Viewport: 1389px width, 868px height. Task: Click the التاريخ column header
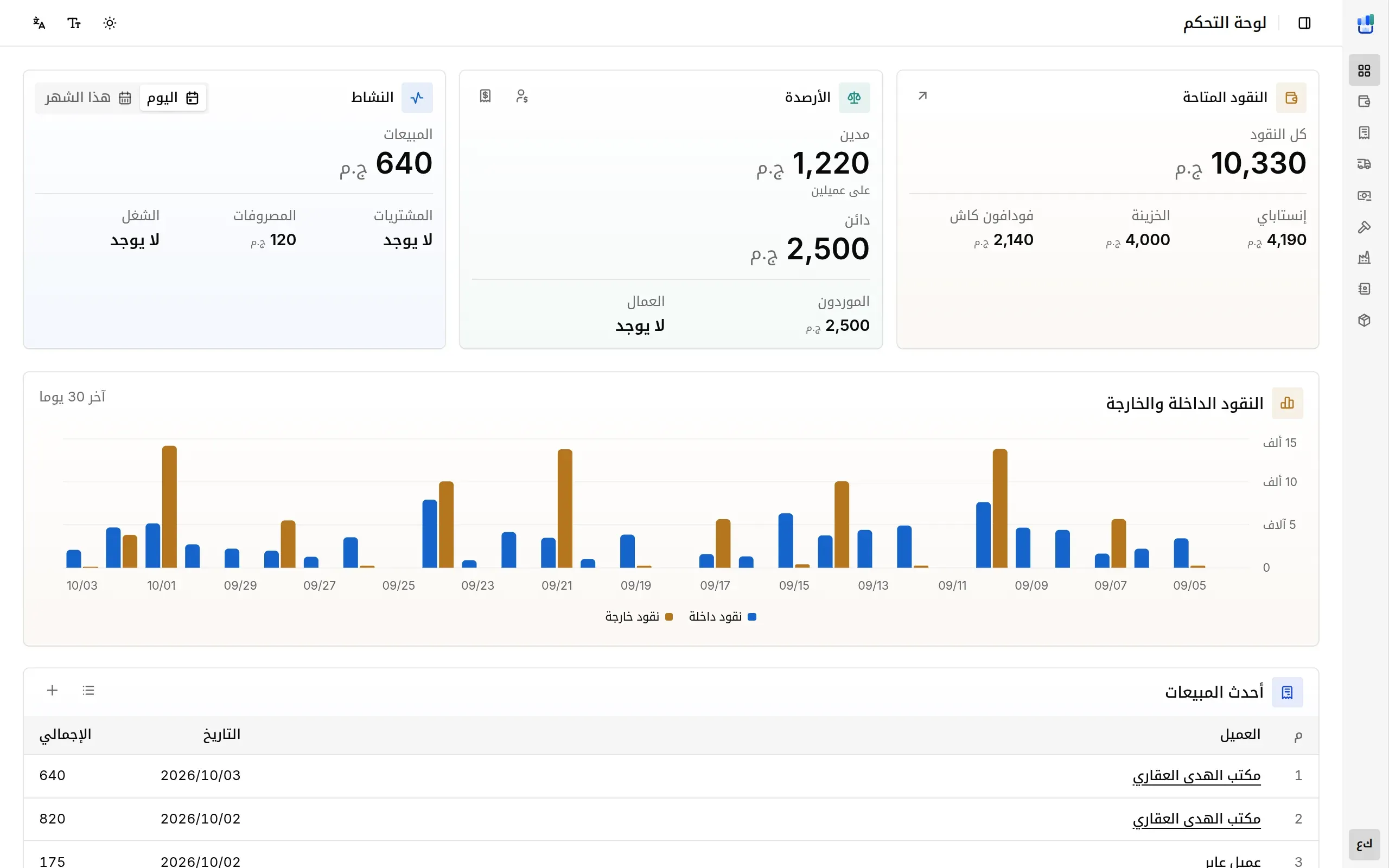[221, 734]
